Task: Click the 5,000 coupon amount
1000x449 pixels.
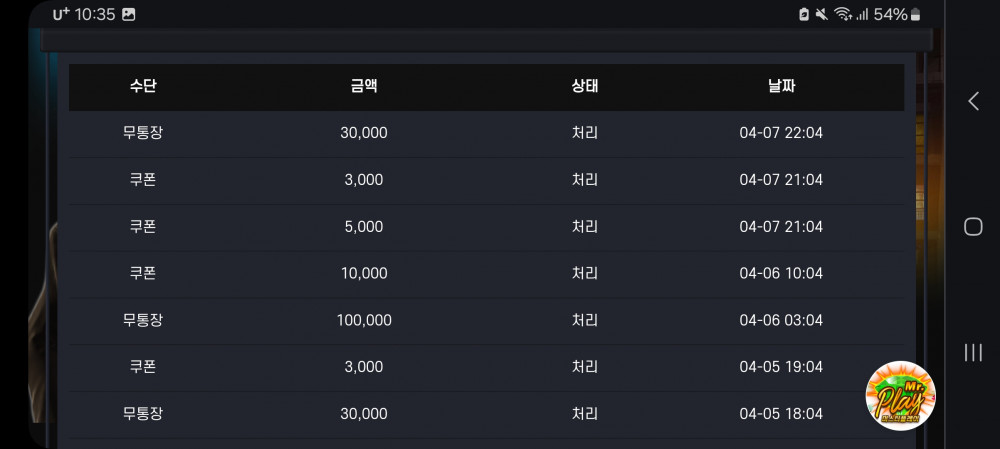Action: tap(364, 227)
